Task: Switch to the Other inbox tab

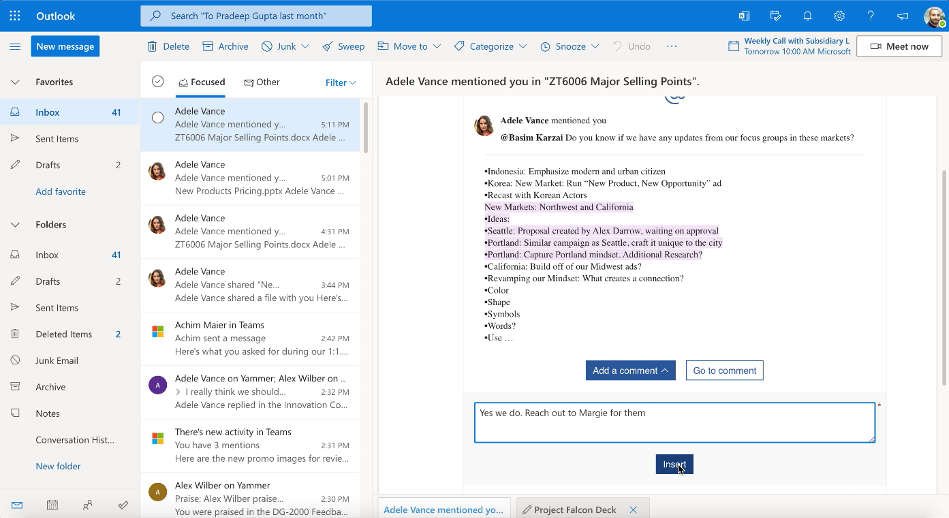Action: [262, 82]
